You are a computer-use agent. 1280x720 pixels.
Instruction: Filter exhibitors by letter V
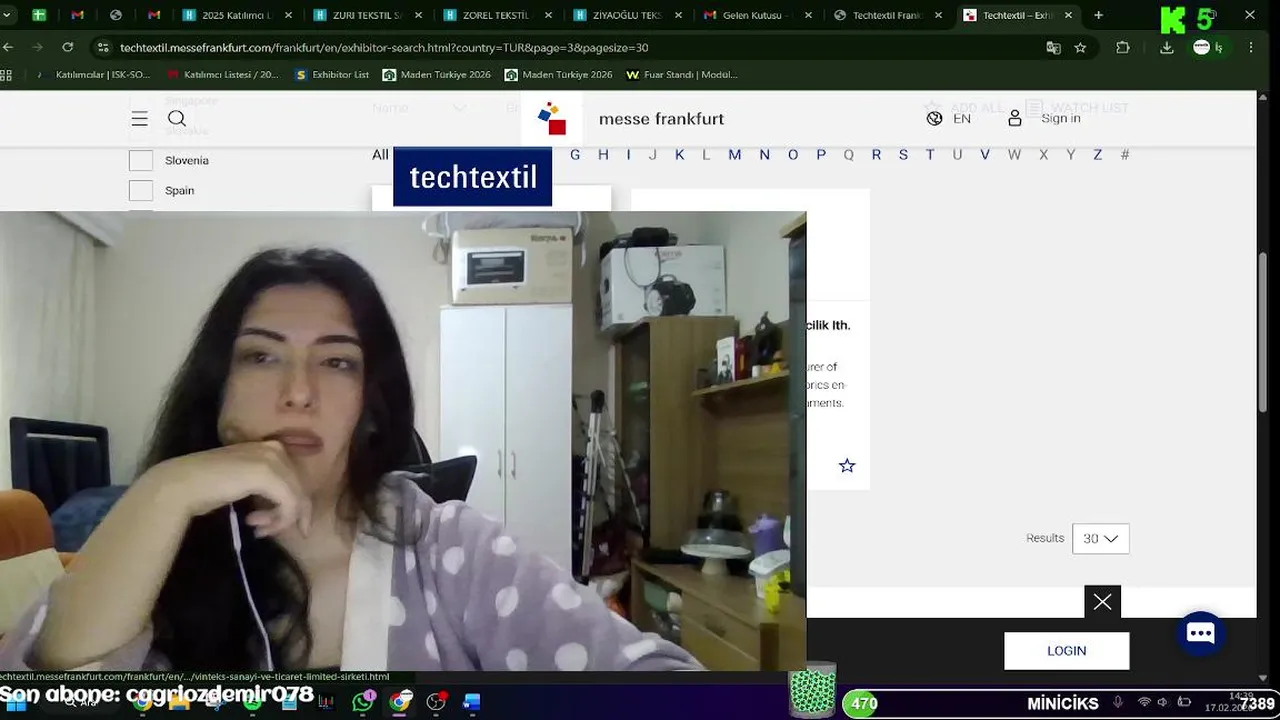(x=985, y=155)
